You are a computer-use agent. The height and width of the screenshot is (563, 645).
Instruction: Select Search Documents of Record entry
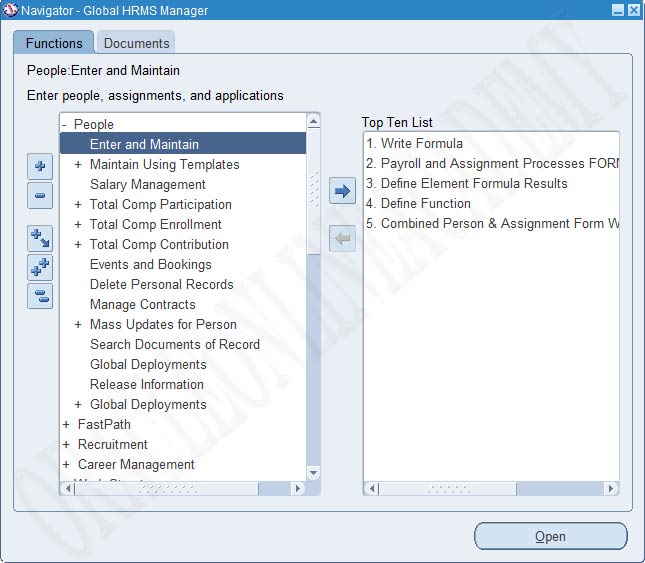[175, 344]
